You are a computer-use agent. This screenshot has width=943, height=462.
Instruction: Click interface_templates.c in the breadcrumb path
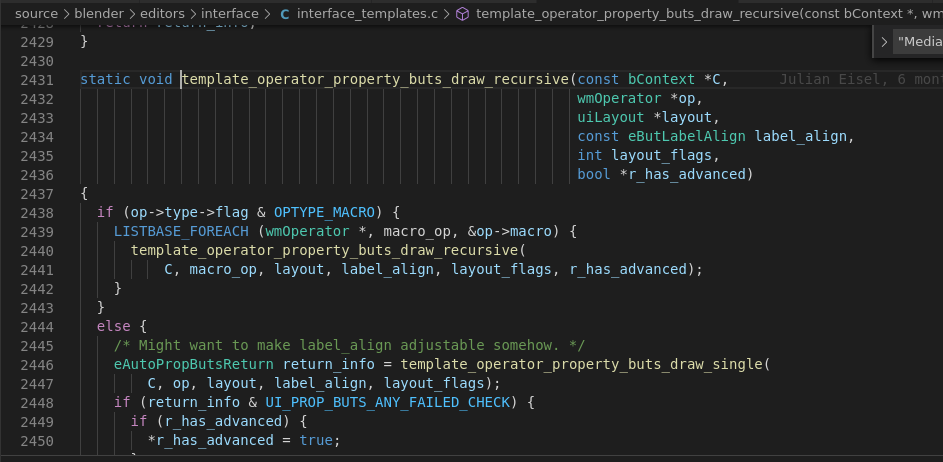click(x=367, y=13)
